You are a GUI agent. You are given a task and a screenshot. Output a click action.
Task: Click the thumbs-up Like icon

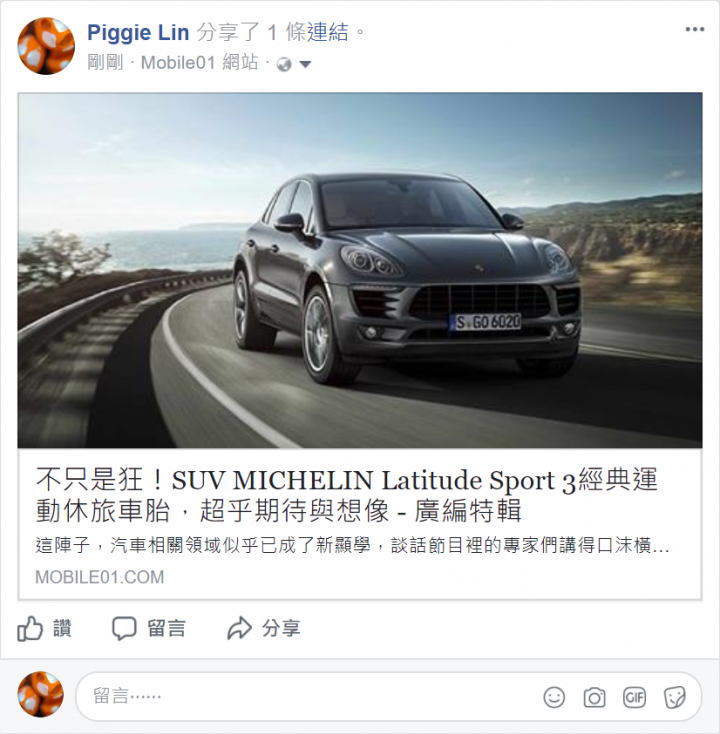(x=30, y=628)
